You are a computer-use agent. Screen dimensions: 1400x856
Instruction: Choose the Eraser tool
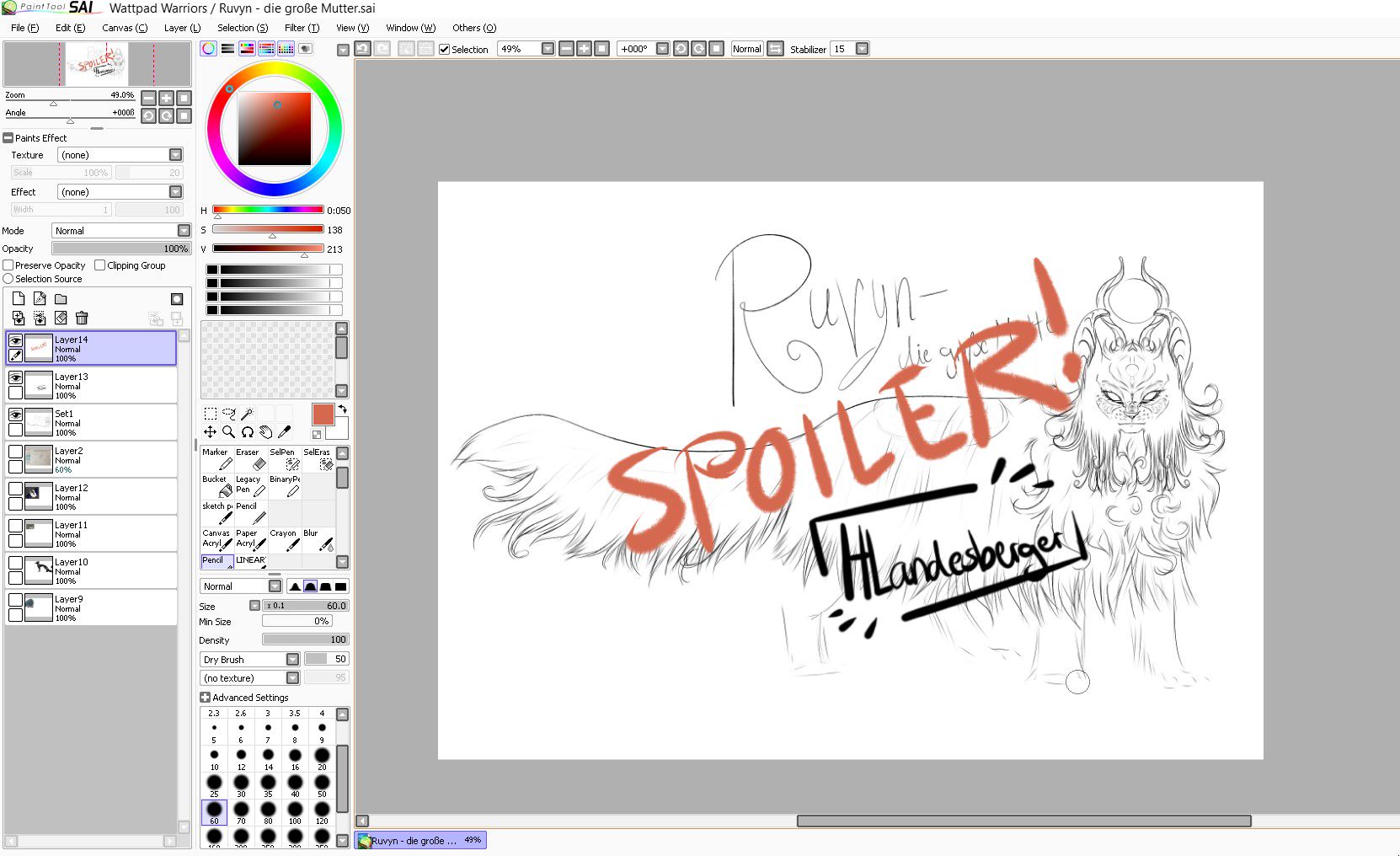click(251, 459)
